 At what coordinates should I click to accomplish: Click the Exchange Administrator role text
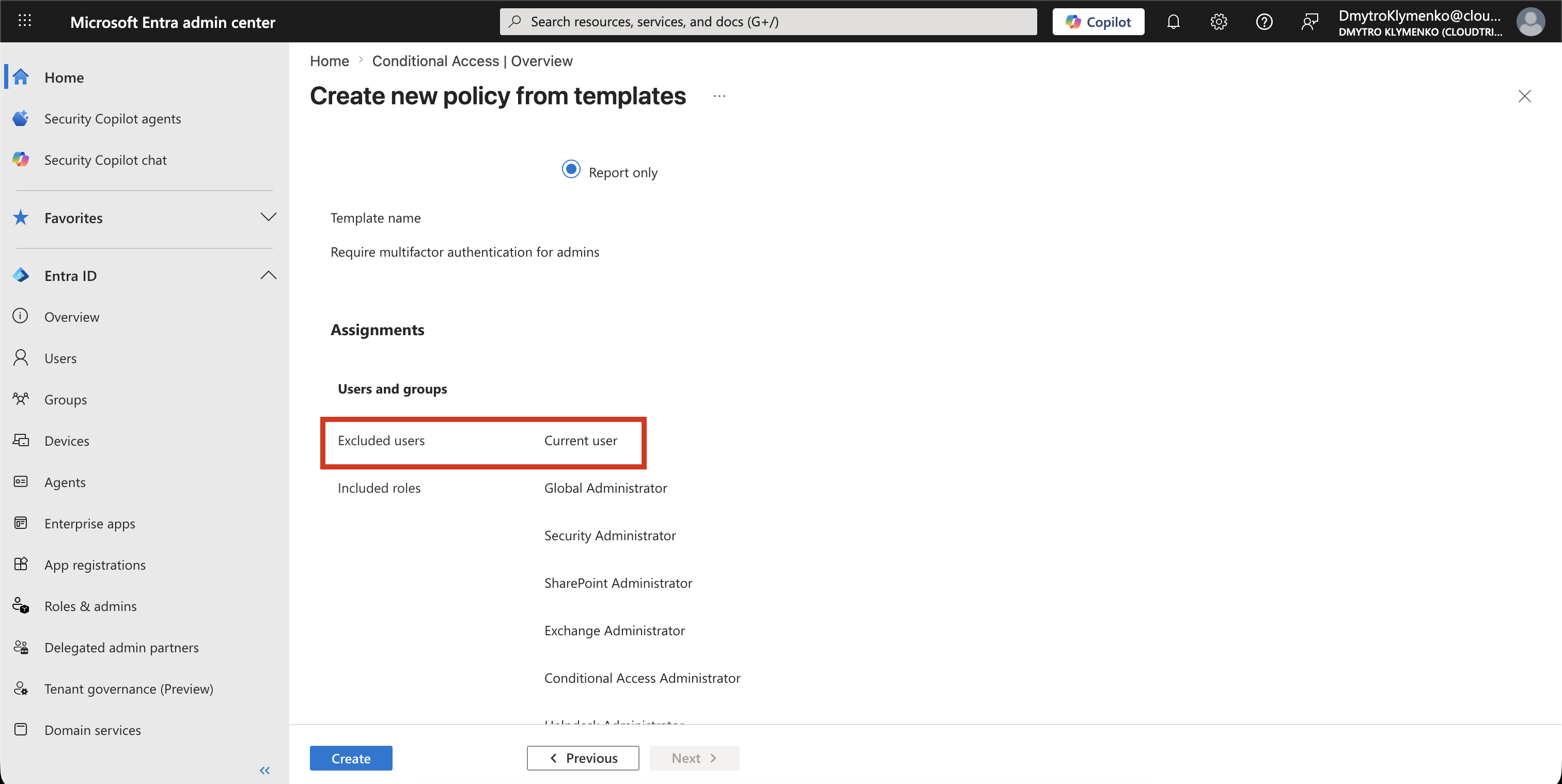point(614,630)
